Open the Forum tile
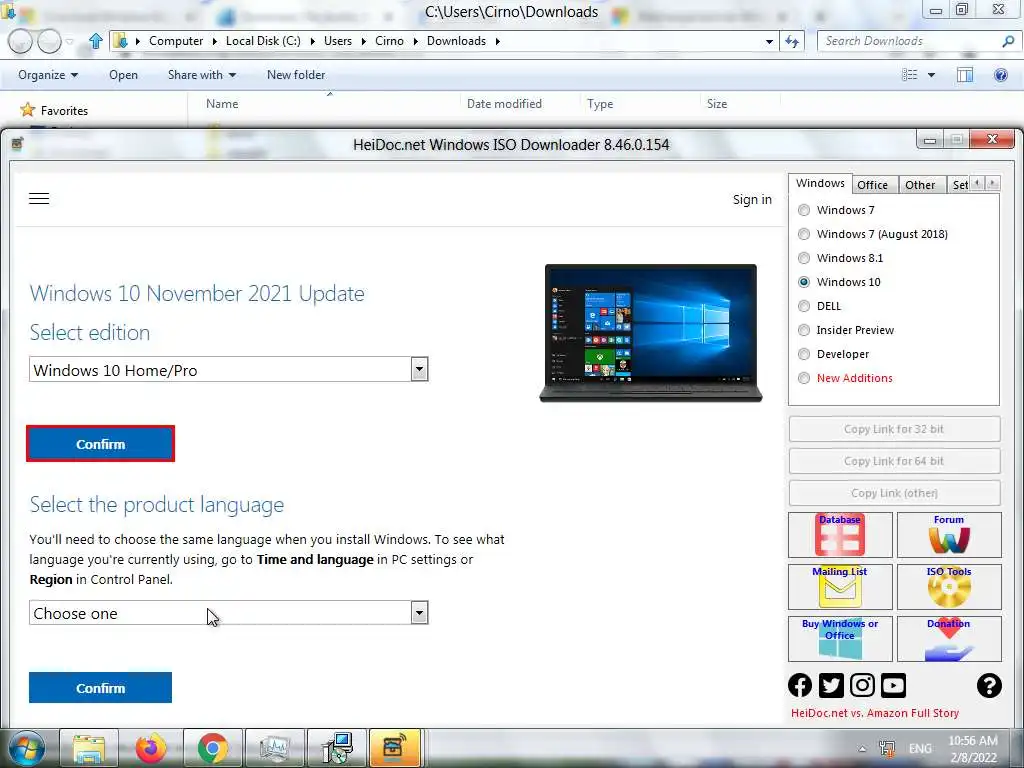The height and width of the screenshot is (768, 1024). pyautogui.click(x=949, y=534)
